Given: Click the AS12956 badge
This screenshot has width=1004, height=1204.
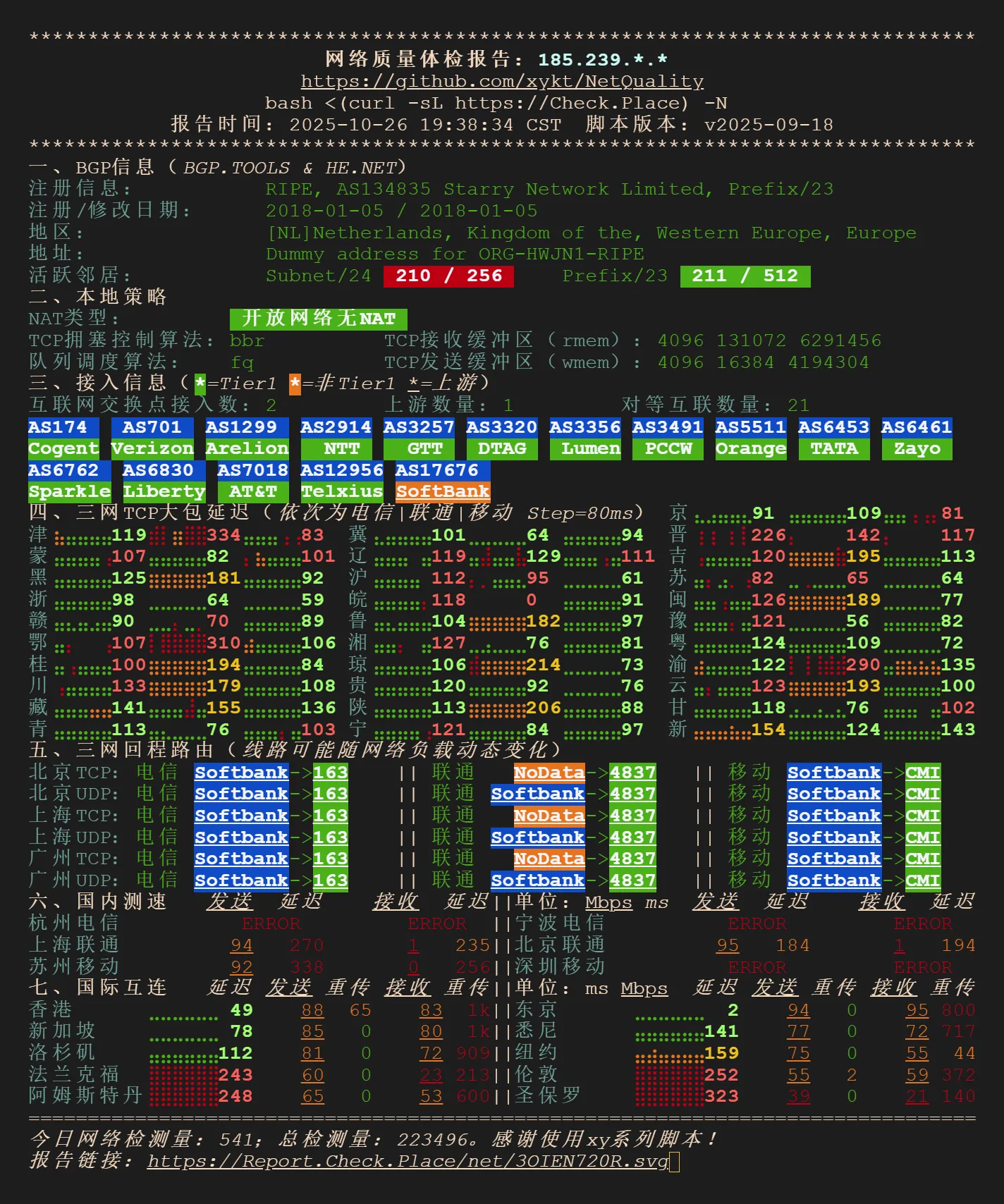Looking at the screenshot, I should [342, 470].
